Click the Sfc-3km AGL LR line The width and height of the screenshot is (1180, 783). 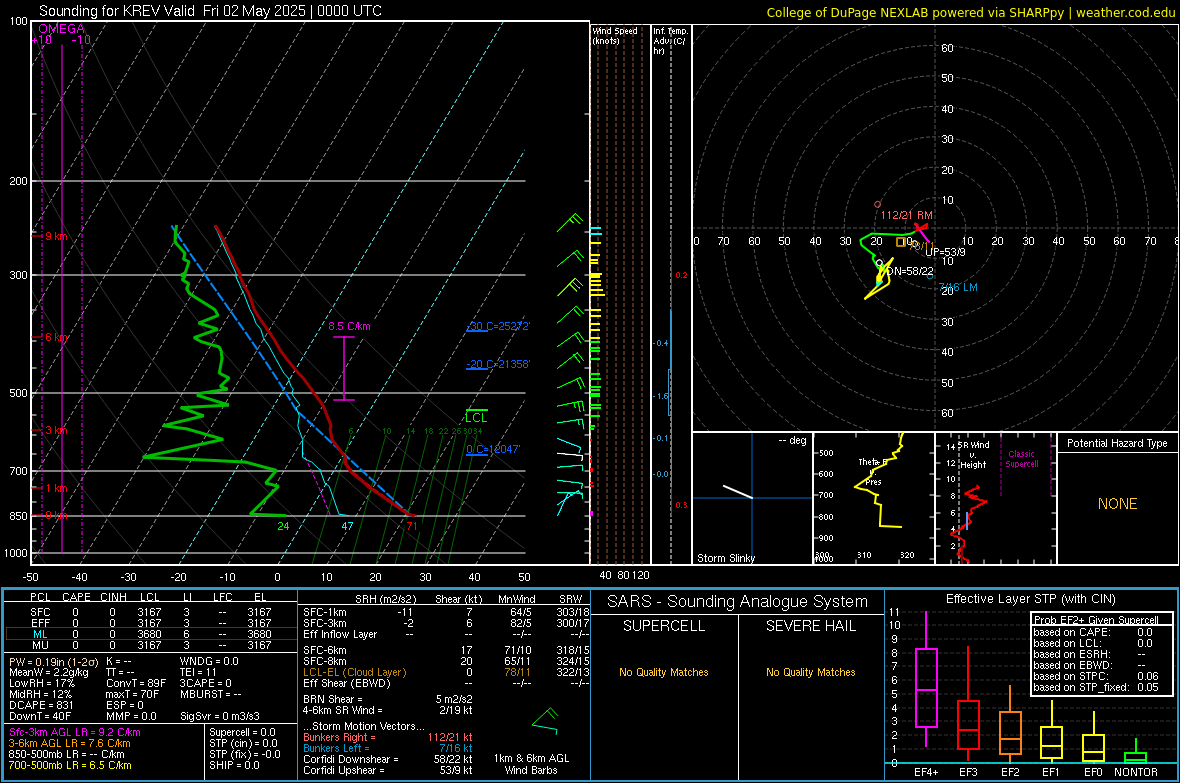click(x=75, y=732)
